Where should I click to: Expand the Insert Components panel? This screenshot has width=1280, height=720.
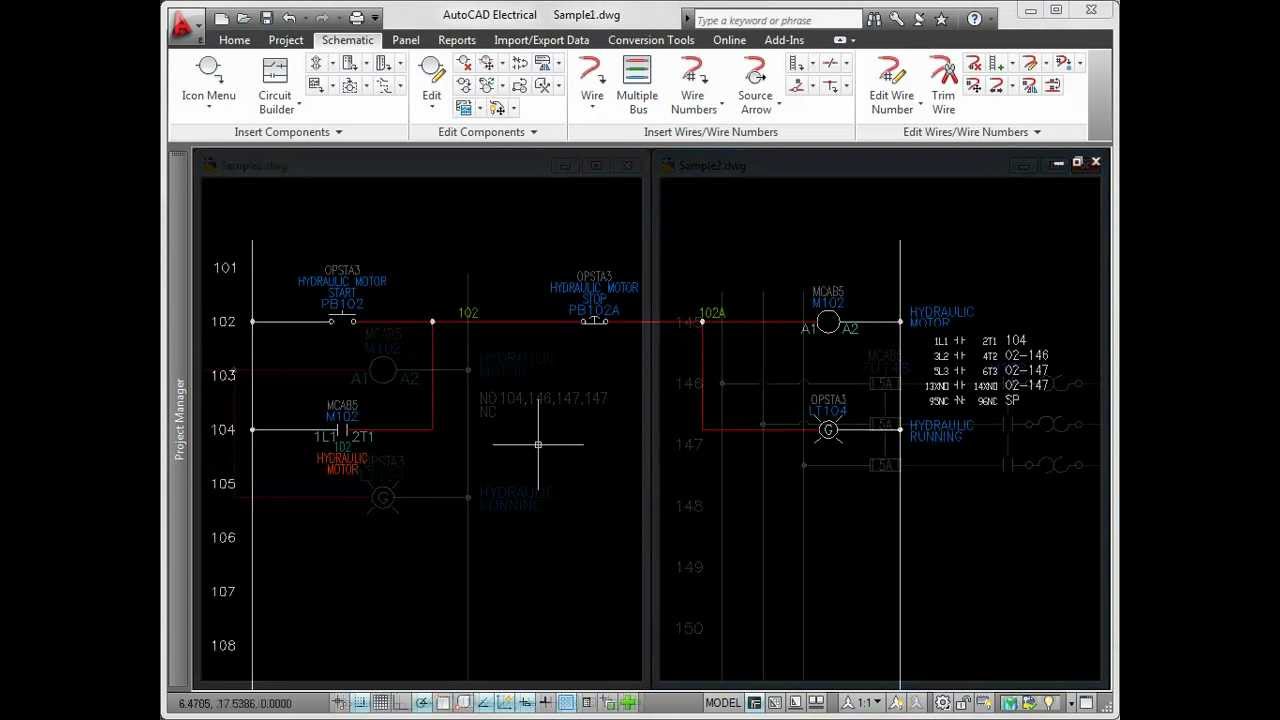click(288, 132)
